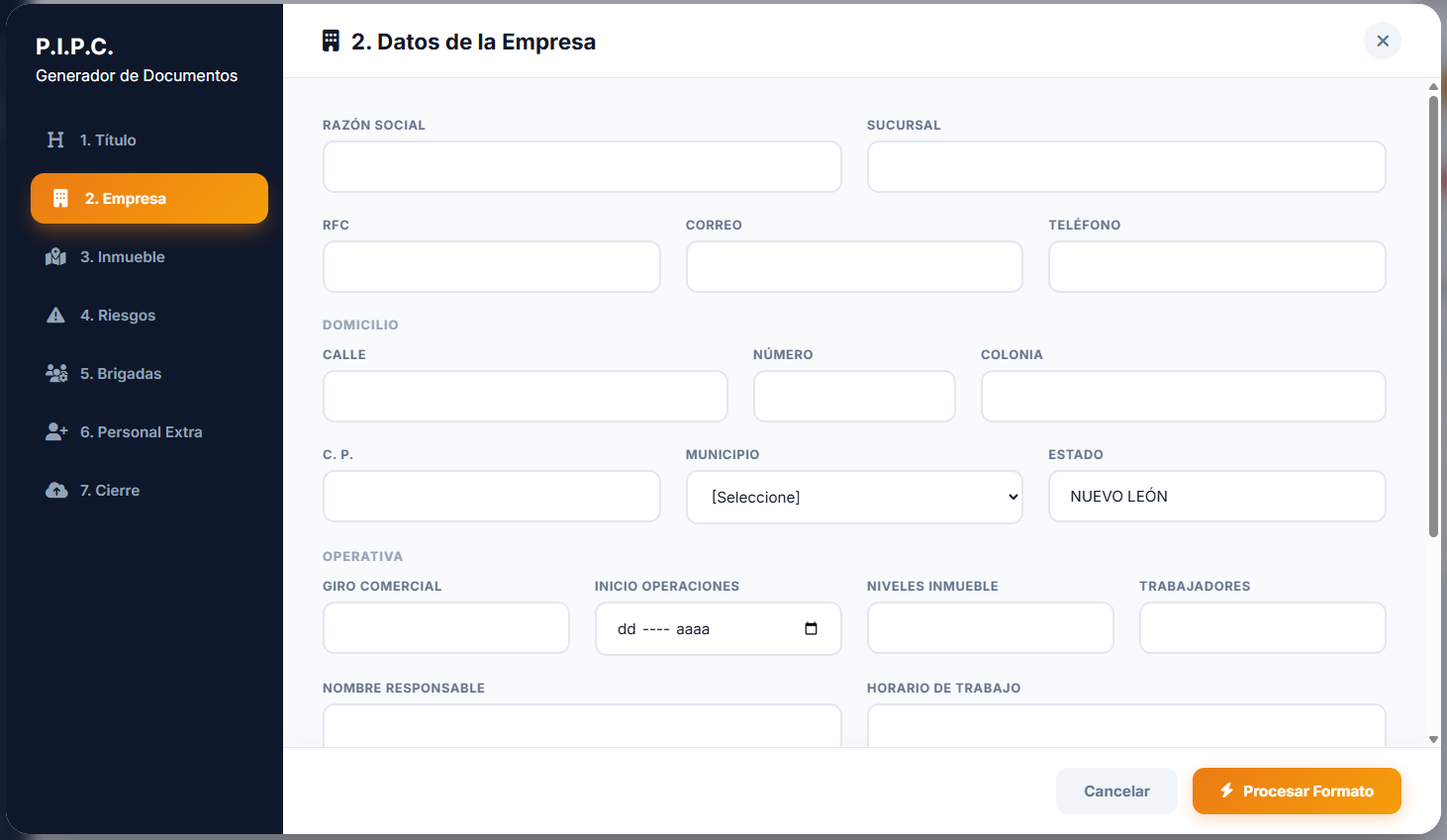Click the P.I.P.C. app title
1447x840 pixels.
click(74, 47)
